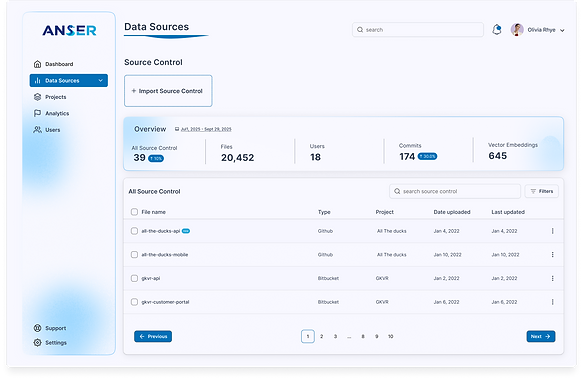Click the Commits count 174
The height and width of the screenshot is (380, 583).
407,157
